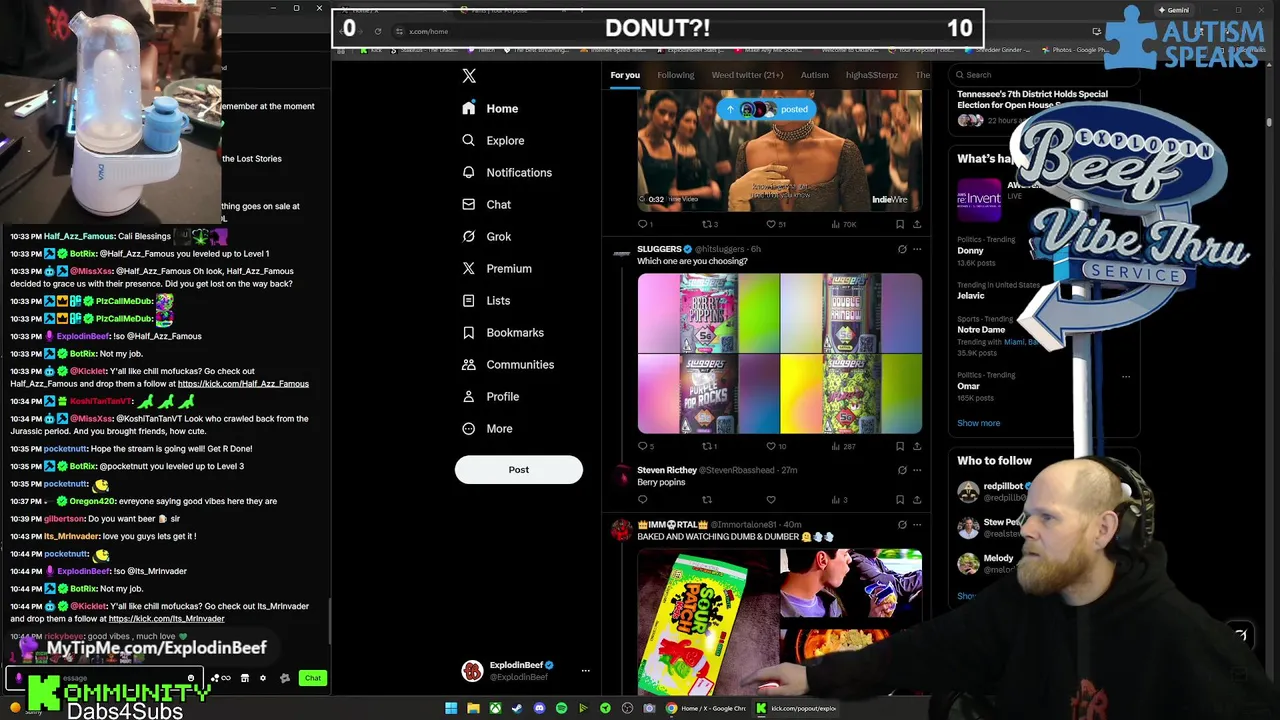Repost Steven Ricthey's post
The width and height of the screenshot is (1280, 720).
click(707, 500)
